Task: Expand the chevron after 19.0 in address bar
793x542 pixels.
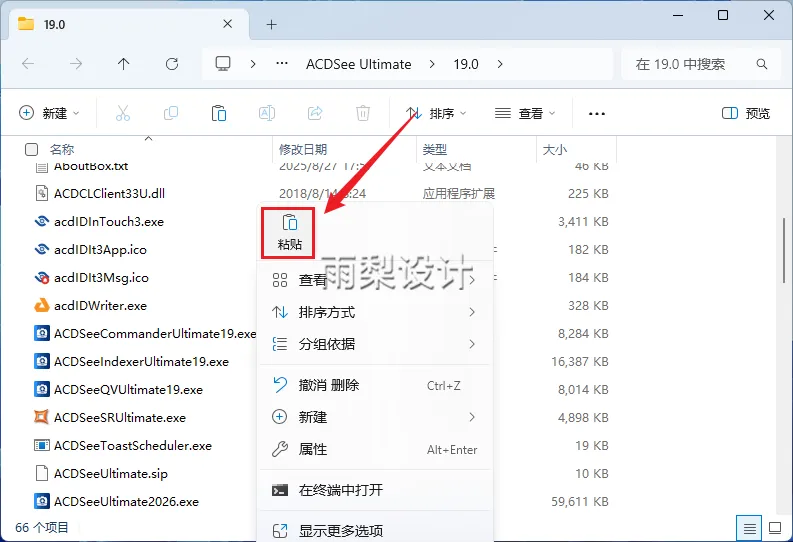Action: tap(500, 64)
